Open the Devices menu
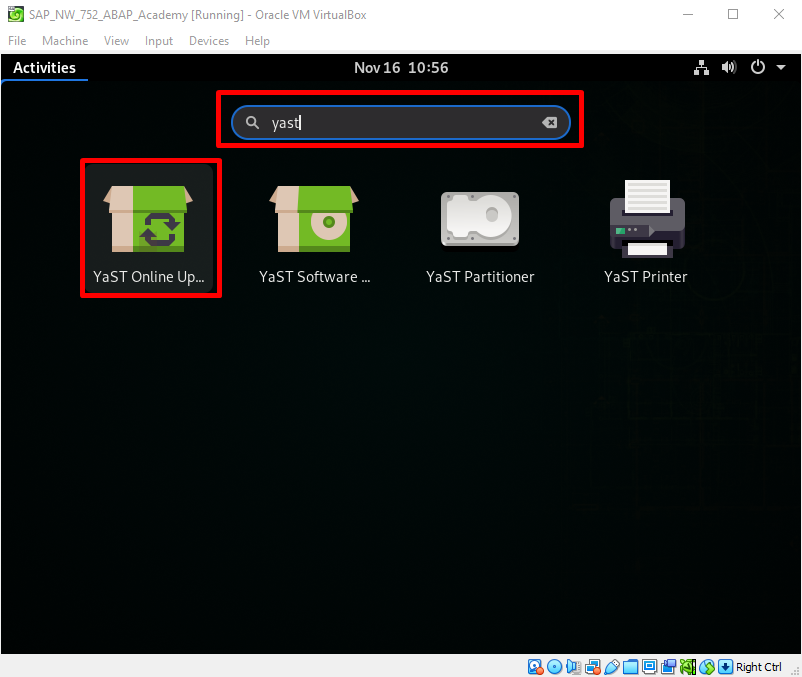 click(209, 41)
